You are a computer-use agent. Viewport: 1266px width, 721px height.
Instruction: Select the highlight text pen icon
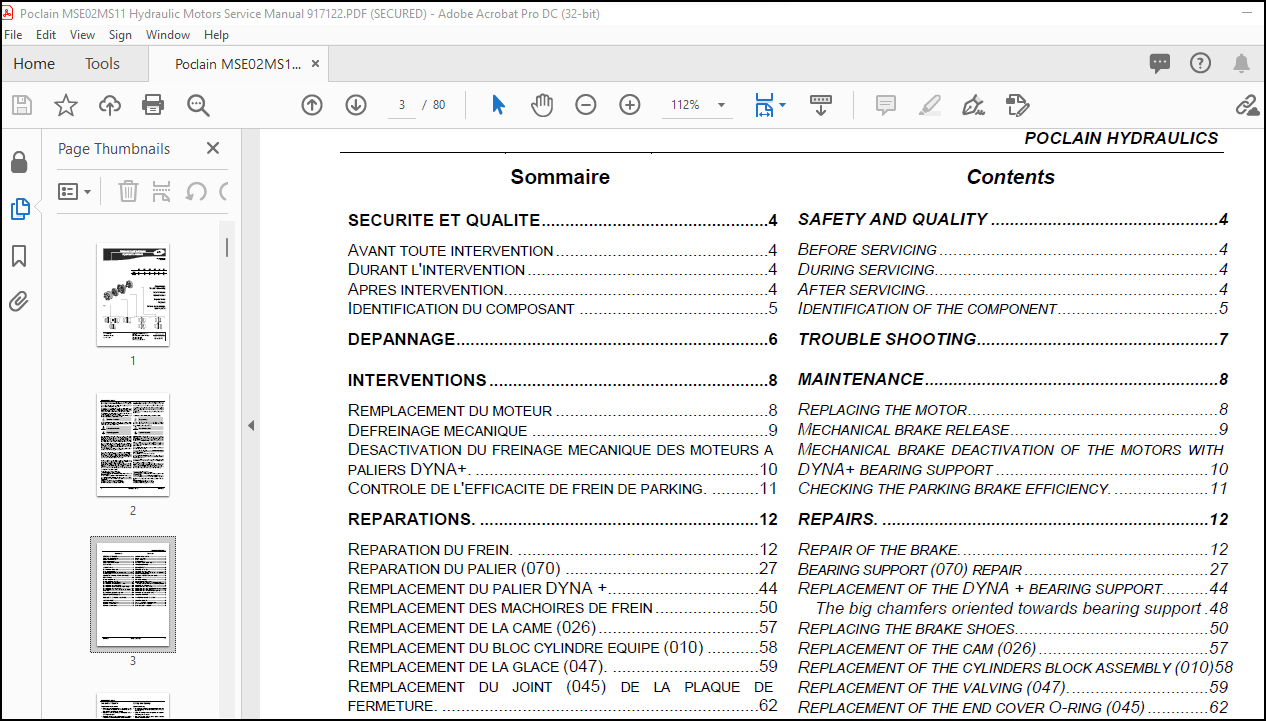(x=930, y=105)
